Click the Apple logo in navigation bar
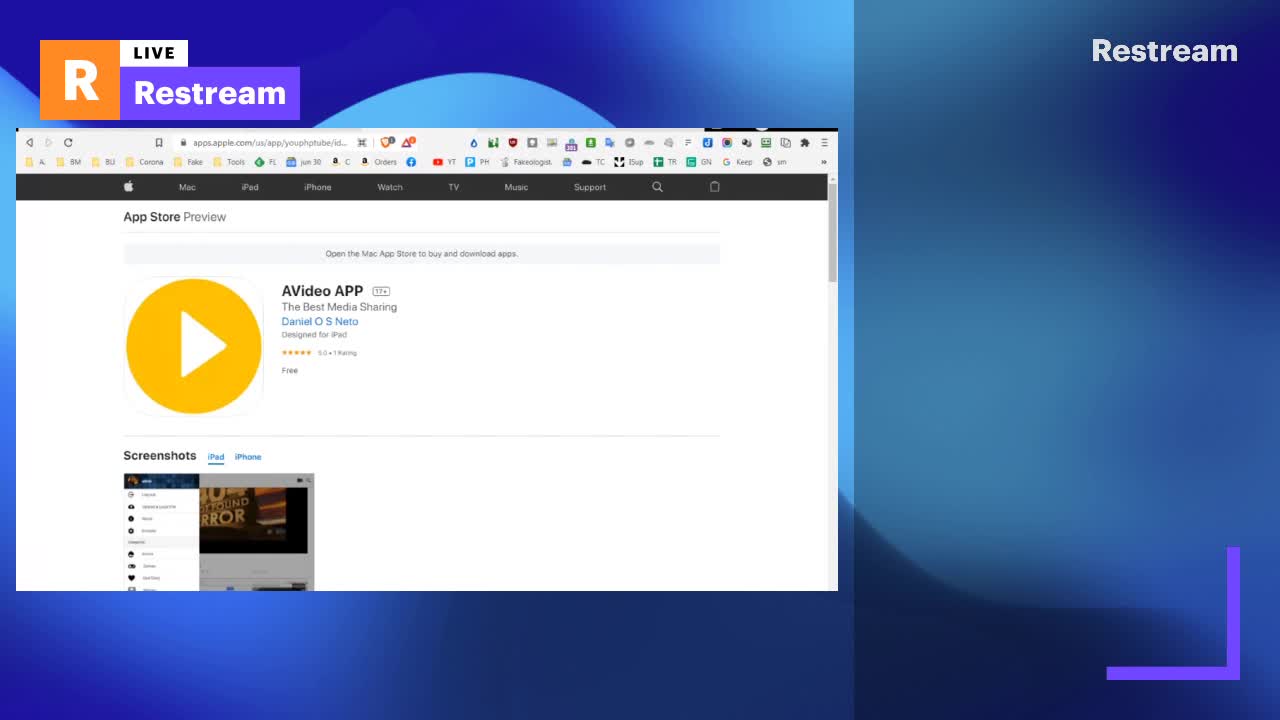Screen dimensions: 1280x720 click(x=128, y=187)
